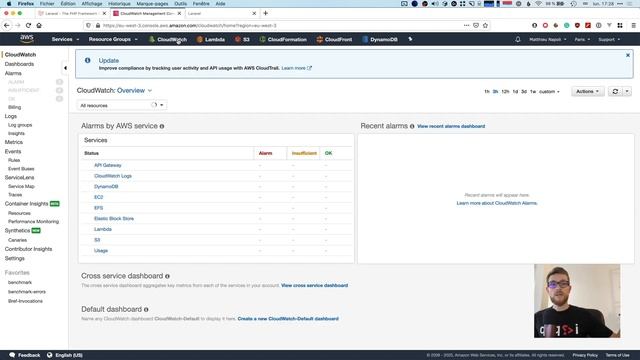This screenshot has width=640, height=360.
Task: Go back with browser back arrow
Action: 7,25
